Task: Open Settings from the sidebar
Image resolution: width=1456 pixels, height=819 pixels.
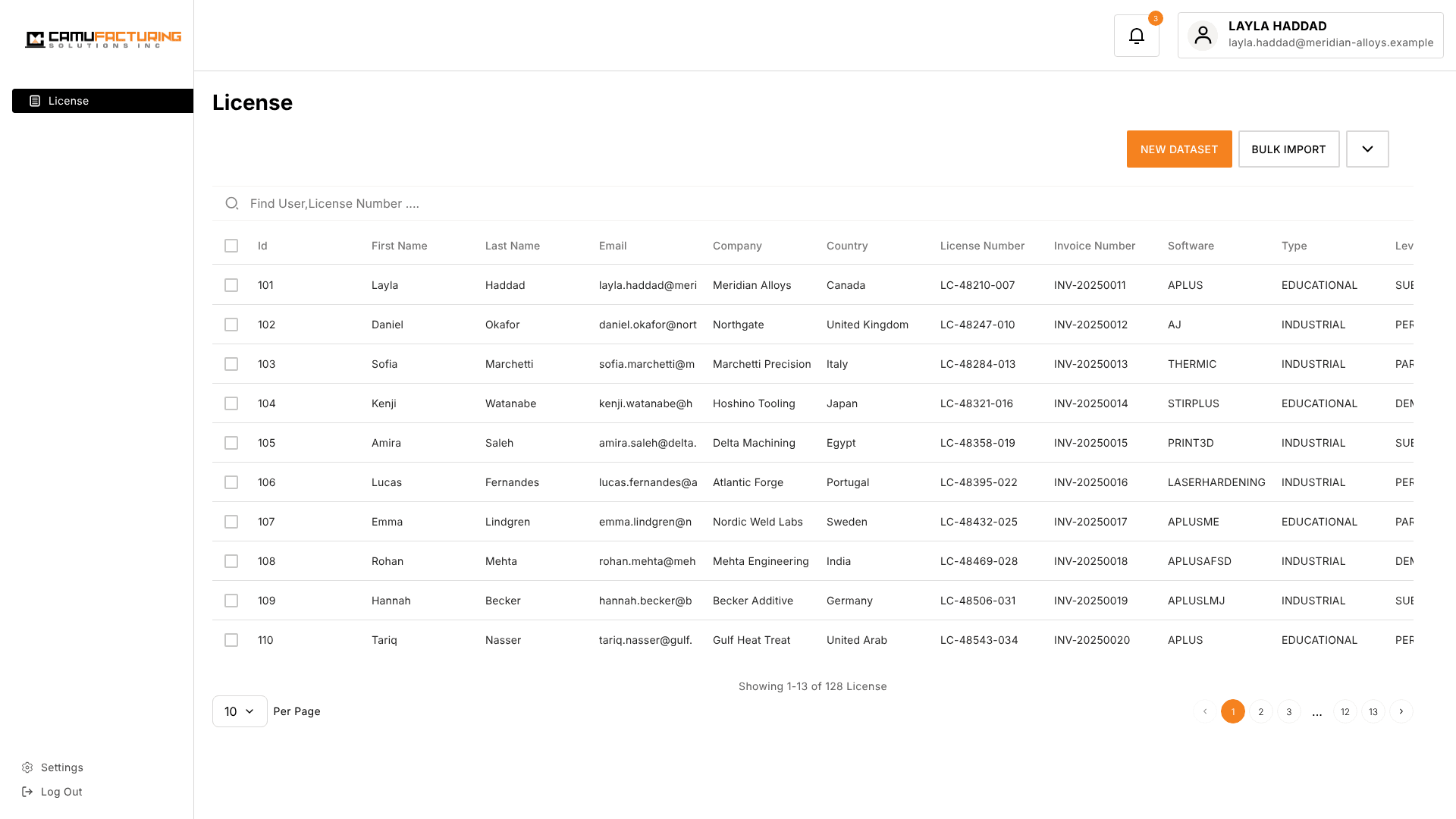Action: pyautogui.click(x=52, y=767)
